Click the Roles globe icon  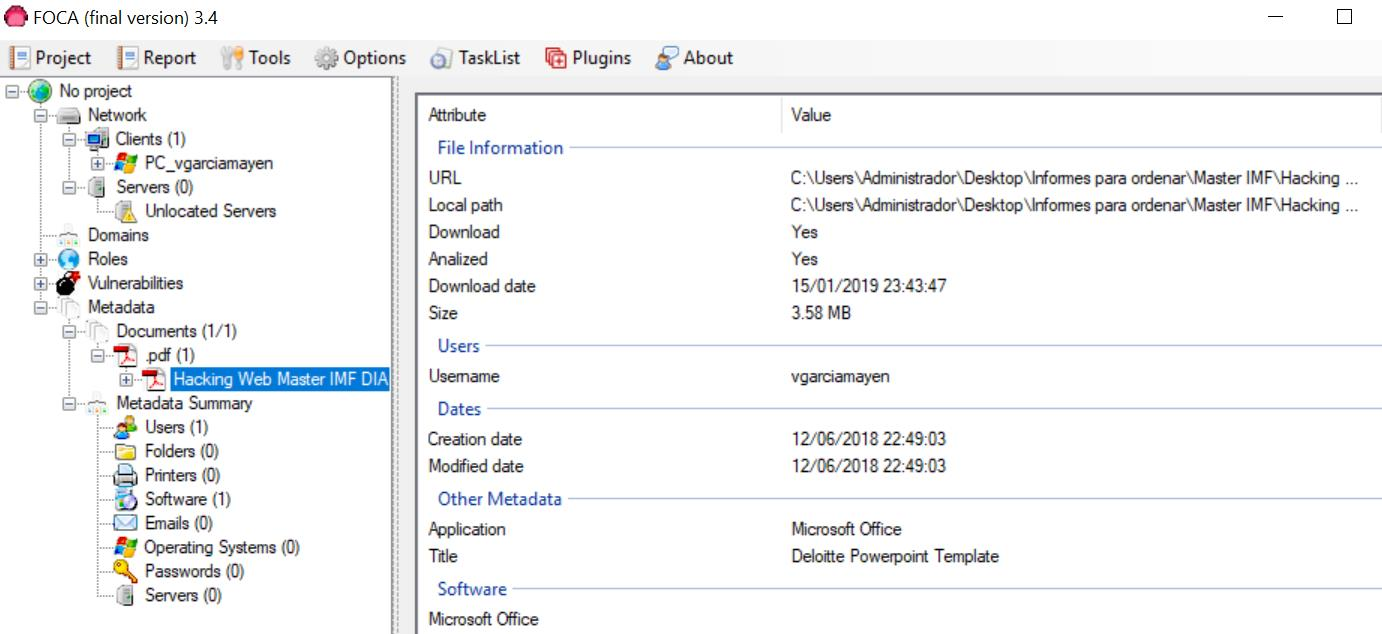(x=68, y=259)
